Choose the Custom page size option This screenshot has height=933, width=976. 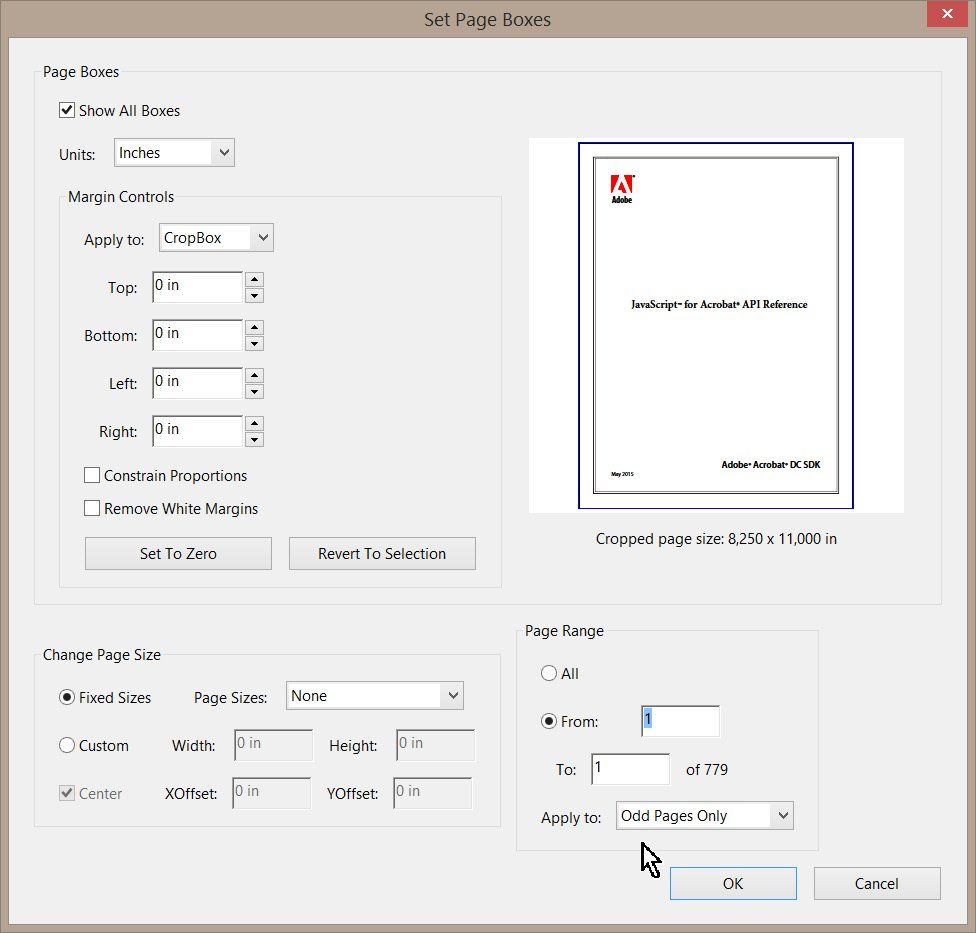point(68,746)
